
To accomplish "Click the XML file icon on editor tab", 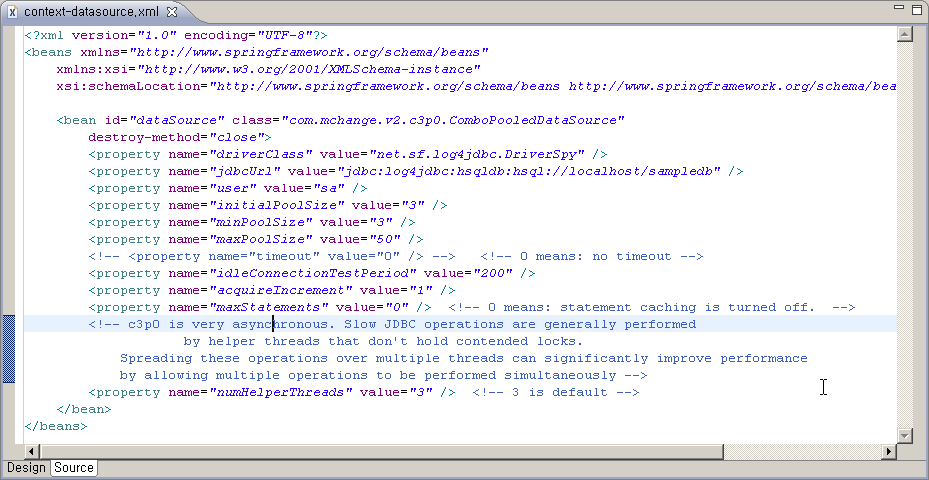I will click(12, 12).
